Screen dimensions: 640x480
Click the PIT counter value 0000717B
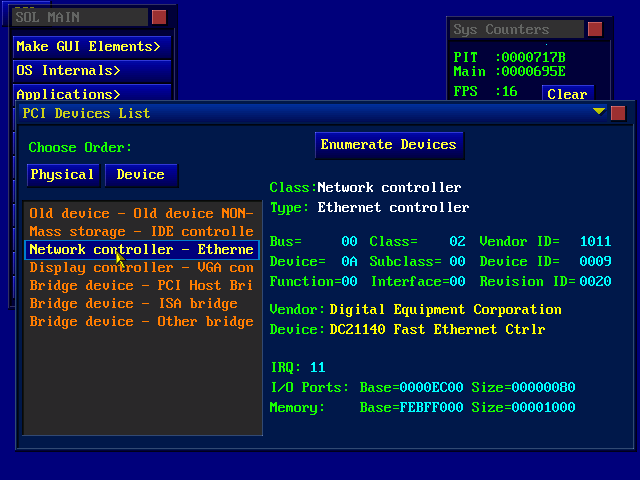[533, 57]
